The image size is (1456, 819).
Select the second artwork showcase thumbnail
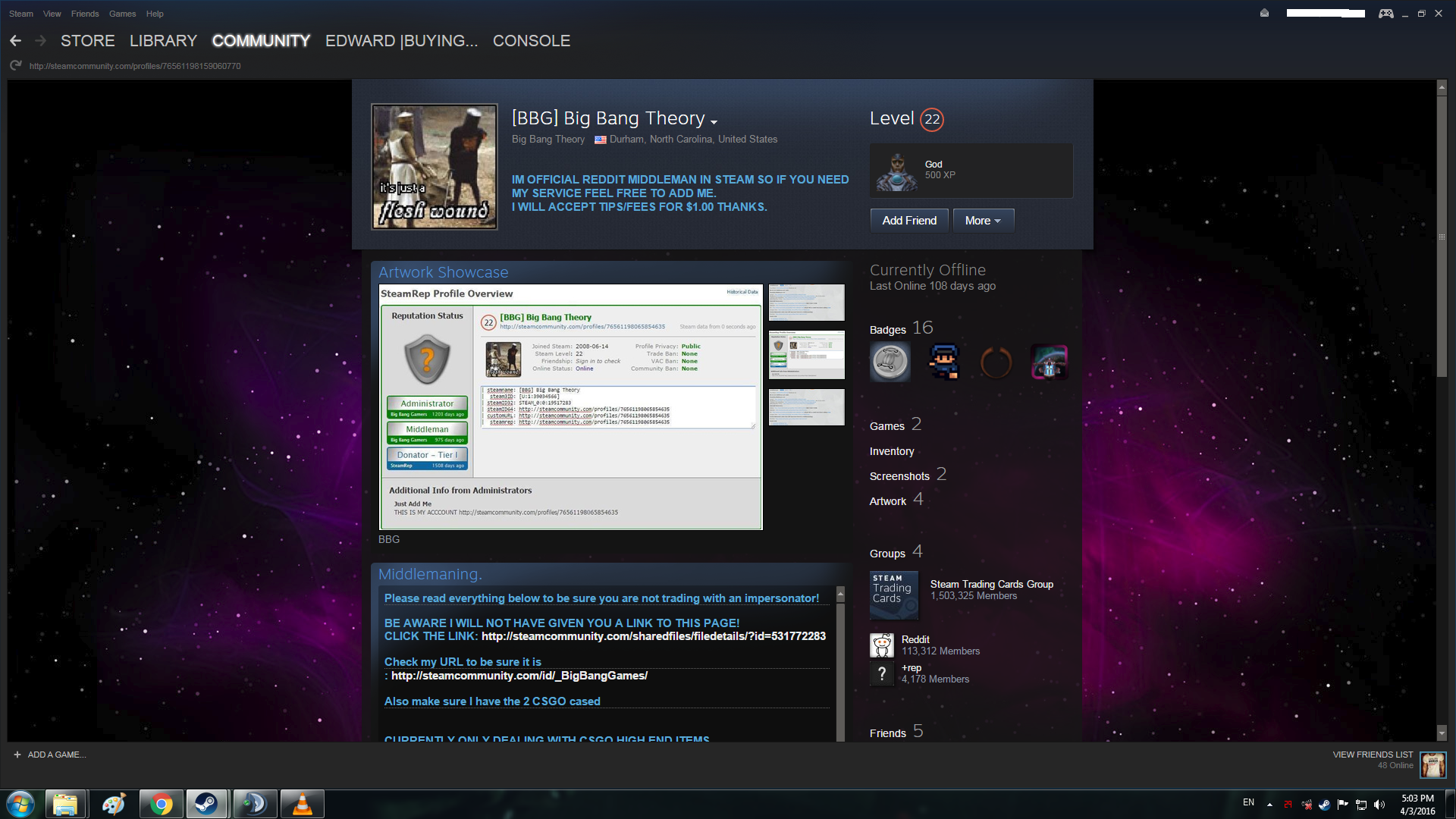(806, 354)
